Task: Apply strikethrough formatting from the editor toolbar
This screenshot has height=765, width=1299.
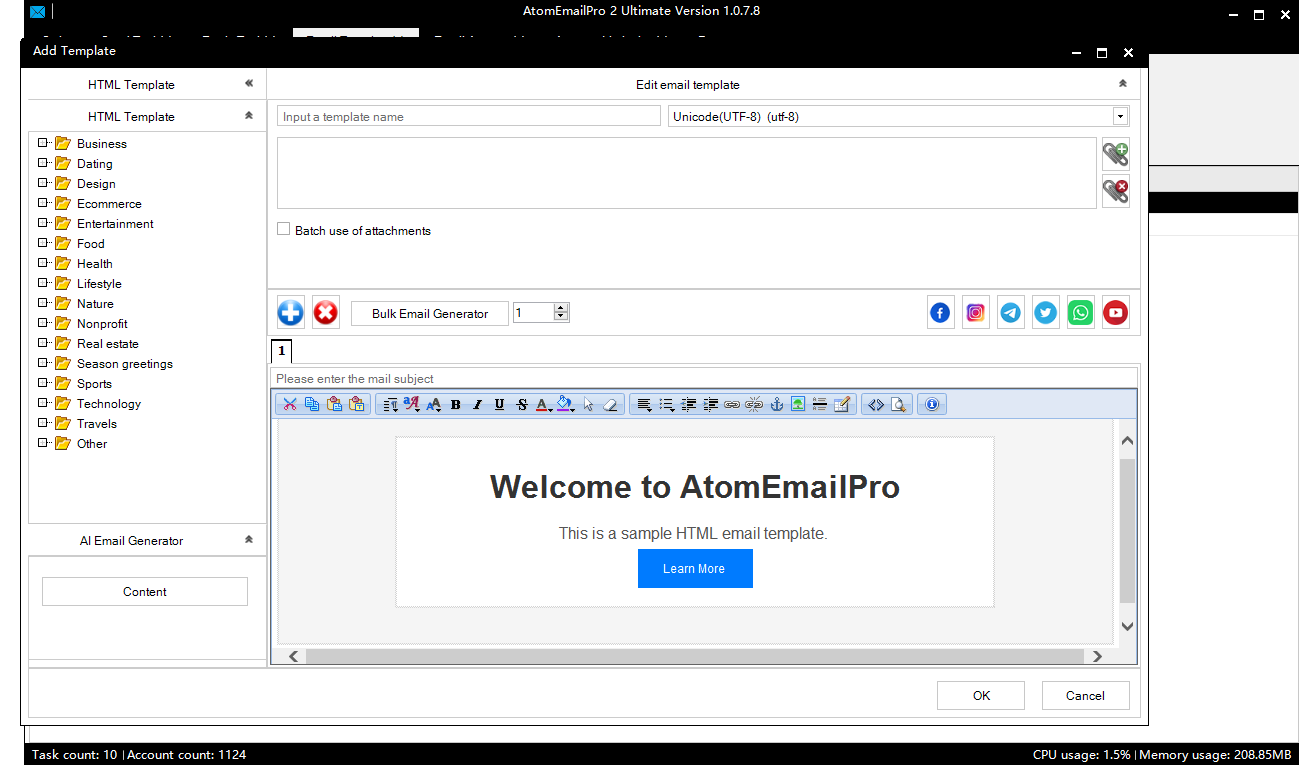Action: (522, 404)
